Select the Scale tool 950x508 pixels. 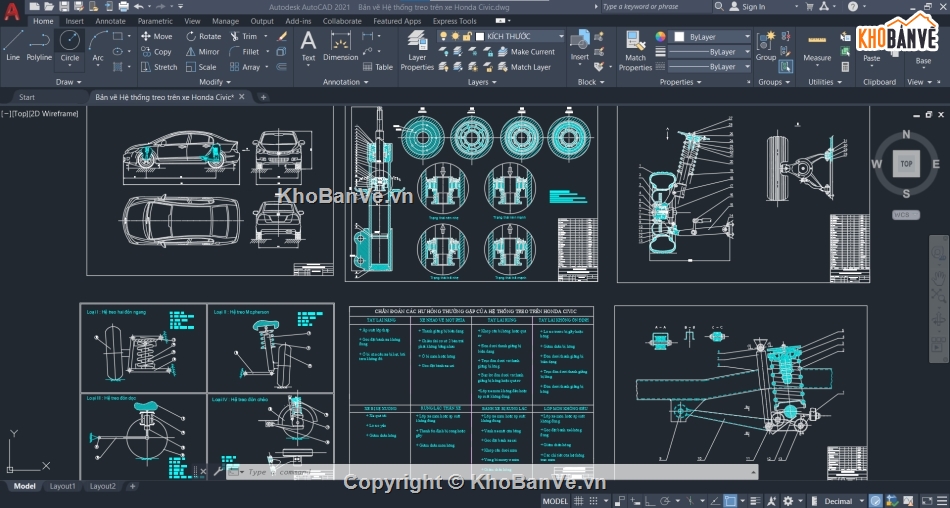pyautogui.click(x=201, y=67)
